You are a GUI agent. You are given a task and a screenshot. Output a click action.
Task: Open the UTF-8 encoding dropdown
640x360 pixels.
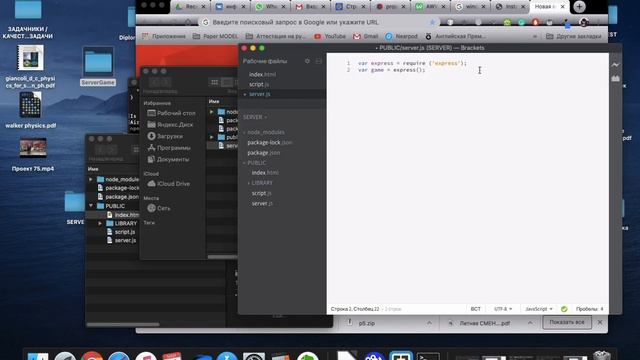click(503, 309)
